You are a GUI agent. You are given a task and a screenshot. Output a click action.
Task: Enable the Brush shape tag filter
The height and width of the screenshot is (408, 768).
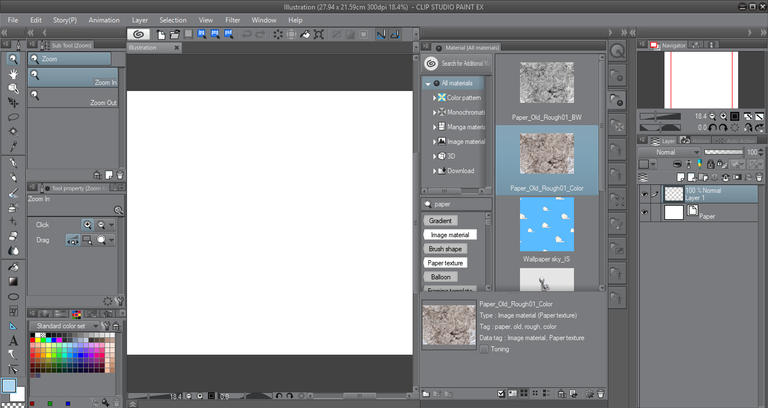coord(445,249)
